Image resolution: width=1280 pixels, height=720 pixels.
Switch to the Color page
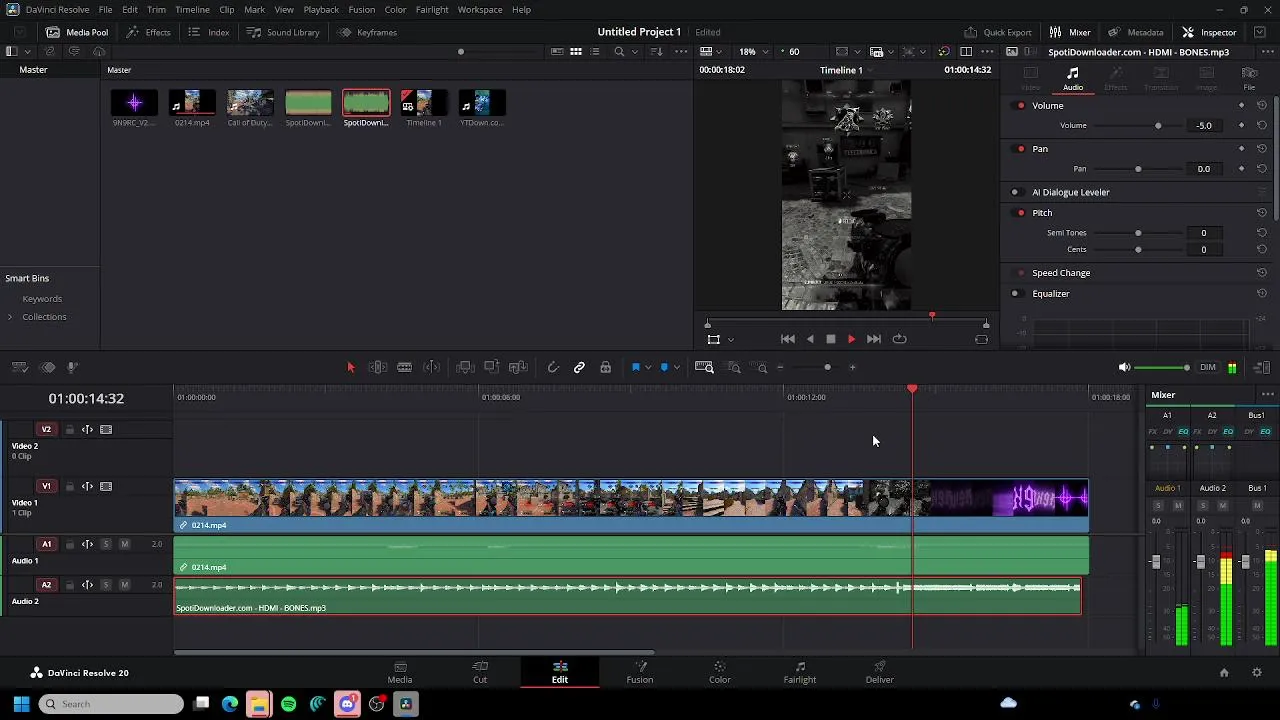(720, 672)
